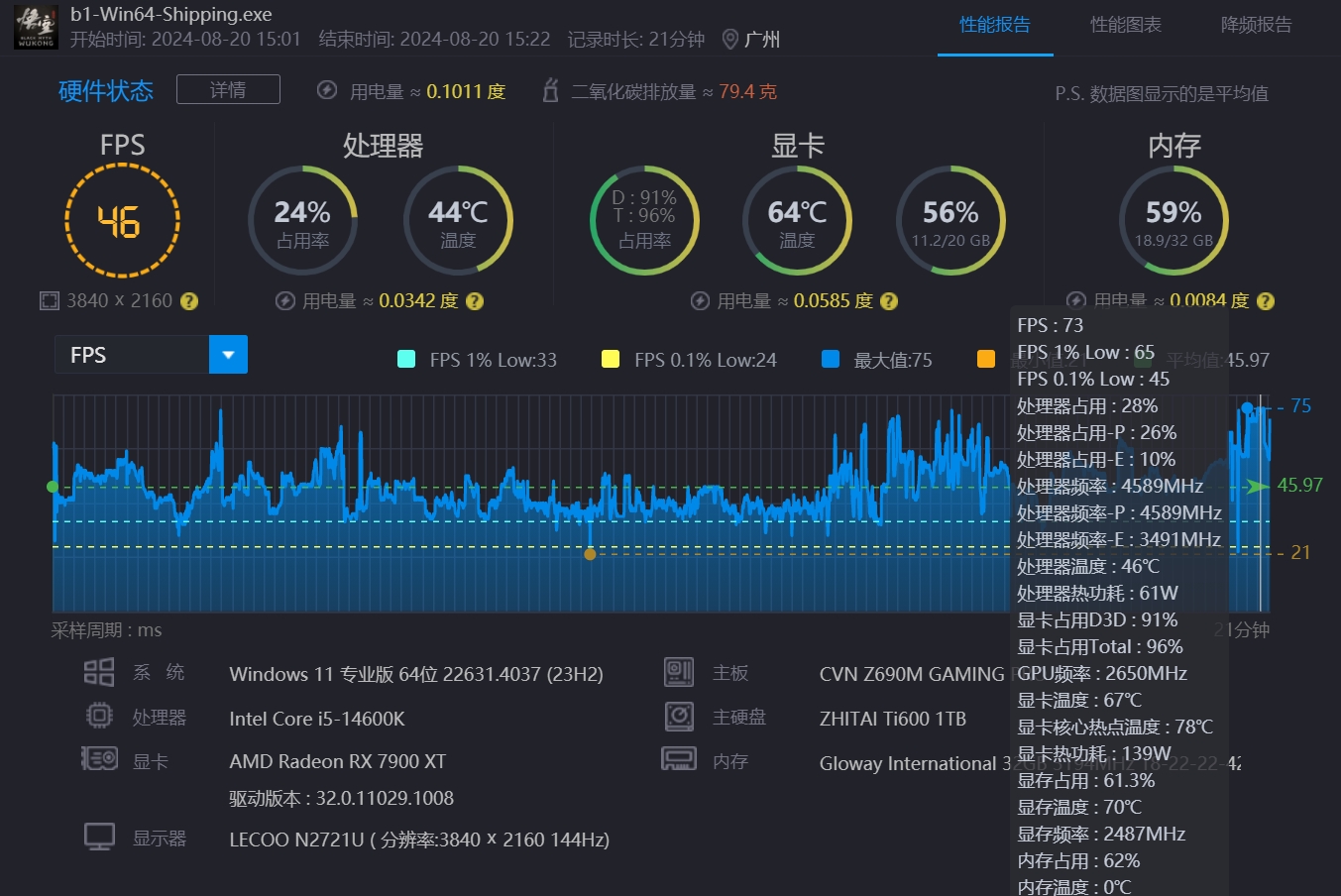Screen dimensions: 1341x896
Task: Click the green arrow marker beside 45.97
Action: (x=1258, y=486)
